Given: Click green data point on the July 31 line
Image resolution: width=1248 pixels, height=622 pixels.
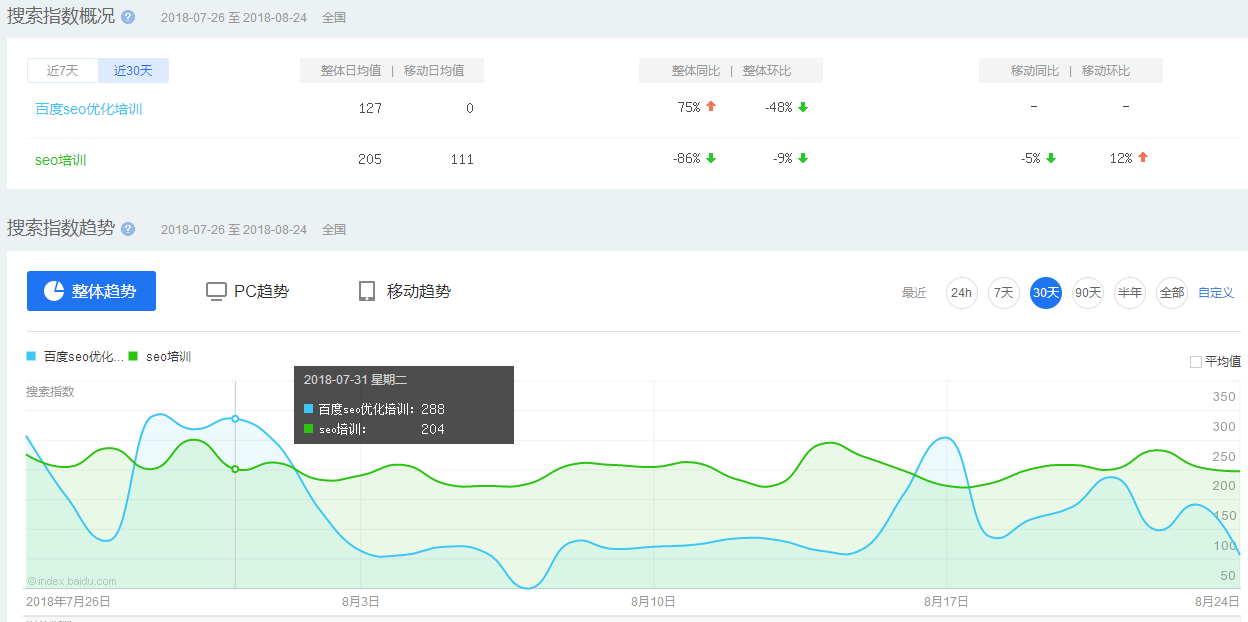Looking at the screenshot, I should tap(235, 469).
